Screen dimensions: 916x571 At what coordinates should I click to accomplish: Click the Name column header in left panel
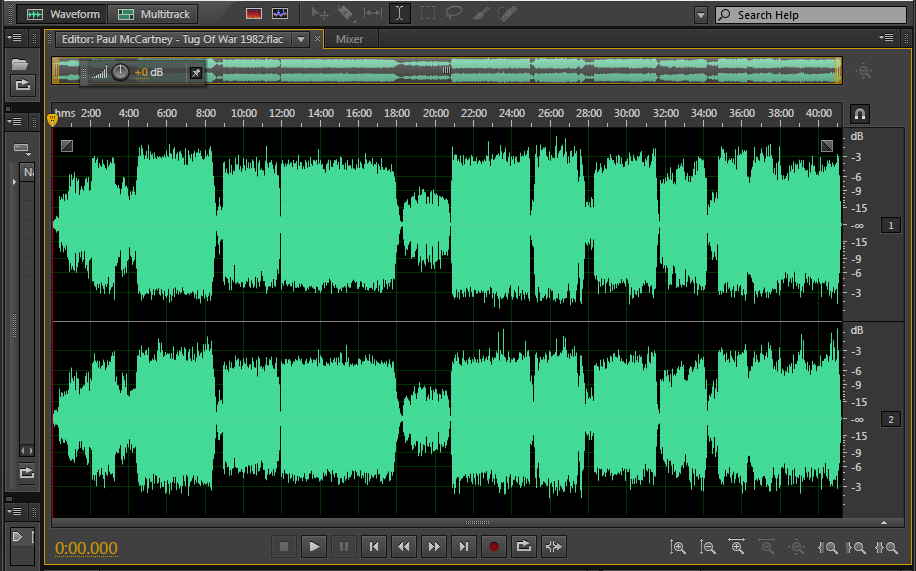point(27,172)
